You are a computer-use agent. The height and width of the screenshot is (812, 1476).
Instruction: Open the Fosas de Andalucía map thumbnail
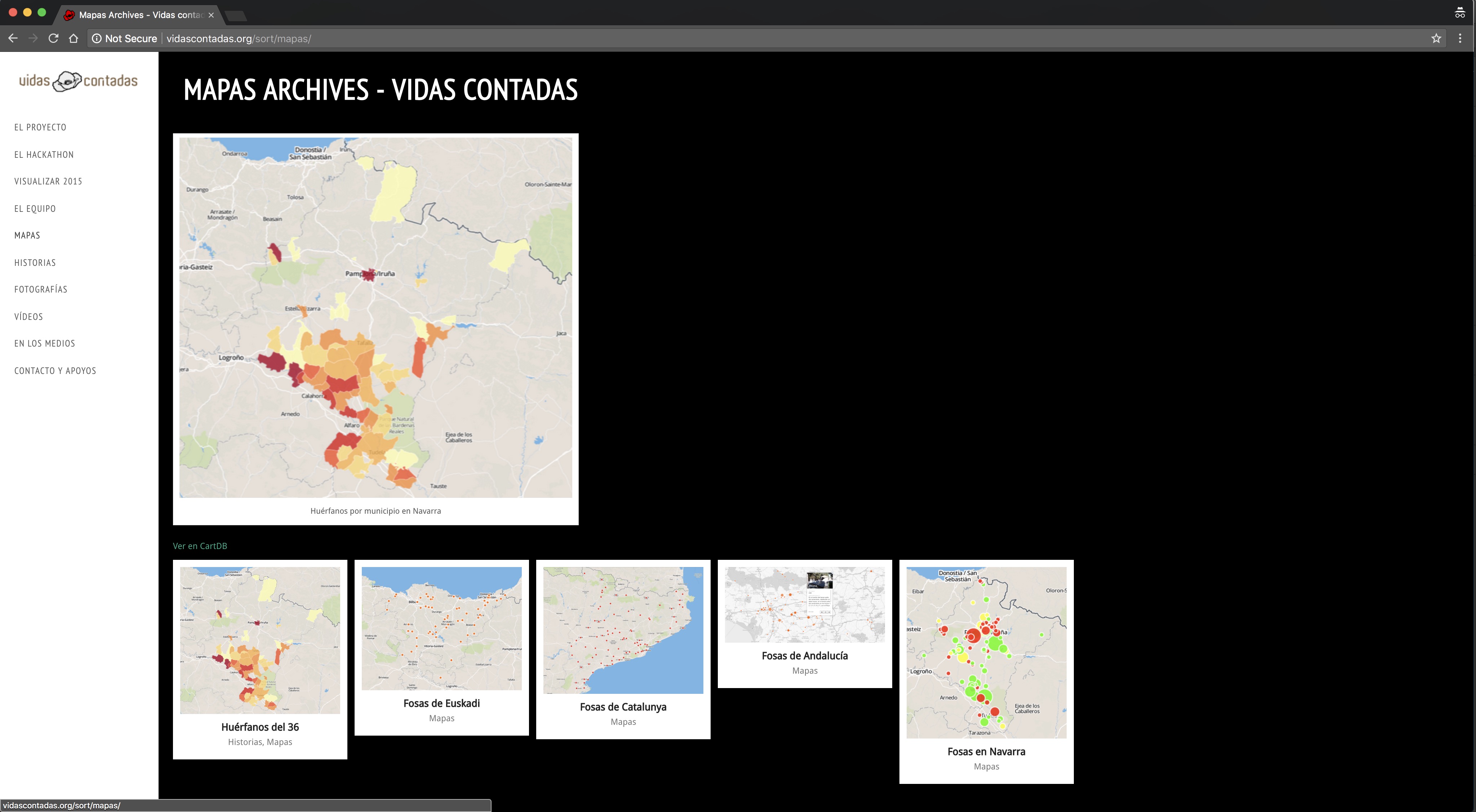804,605
